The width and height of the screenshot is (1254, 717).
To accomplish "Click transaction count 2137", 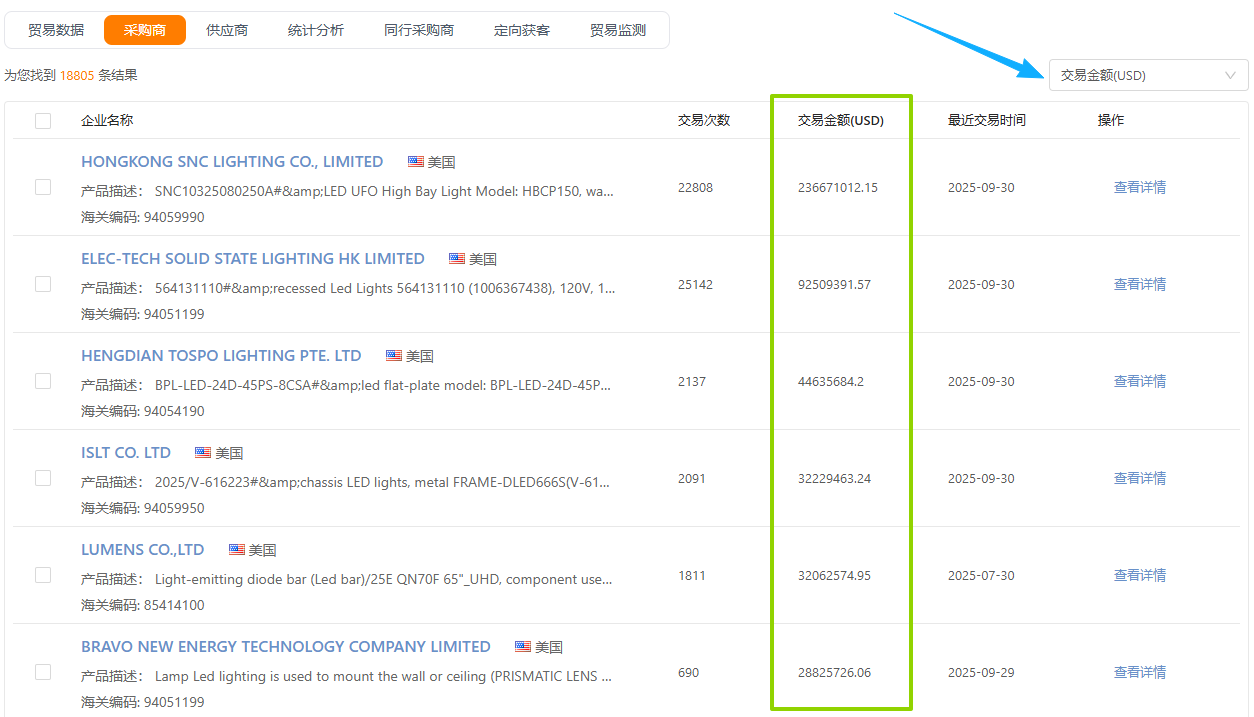I will (x=692, y=381).
